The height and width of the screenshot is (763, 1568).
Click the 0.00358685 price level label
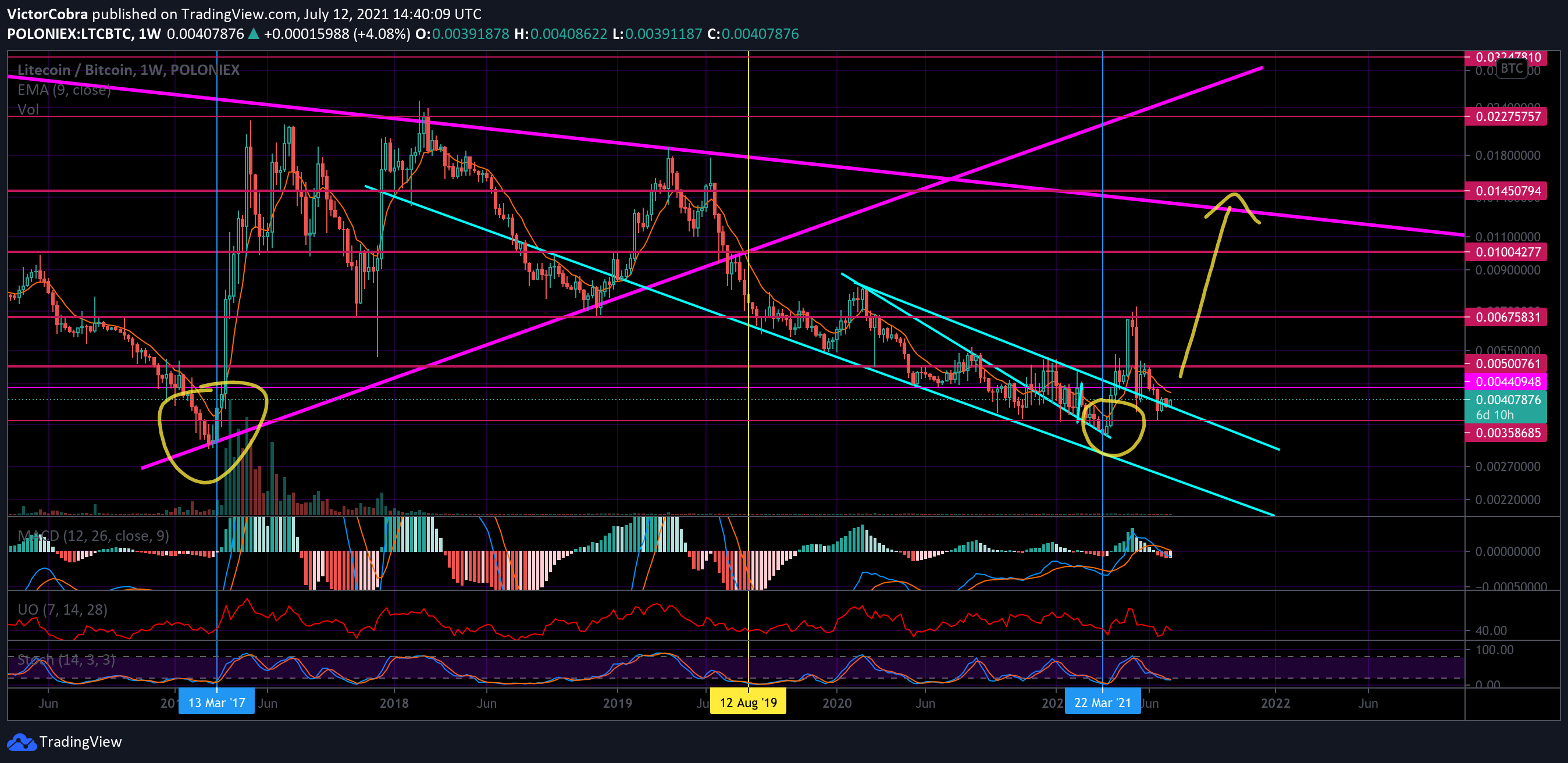pos(1506,433)
